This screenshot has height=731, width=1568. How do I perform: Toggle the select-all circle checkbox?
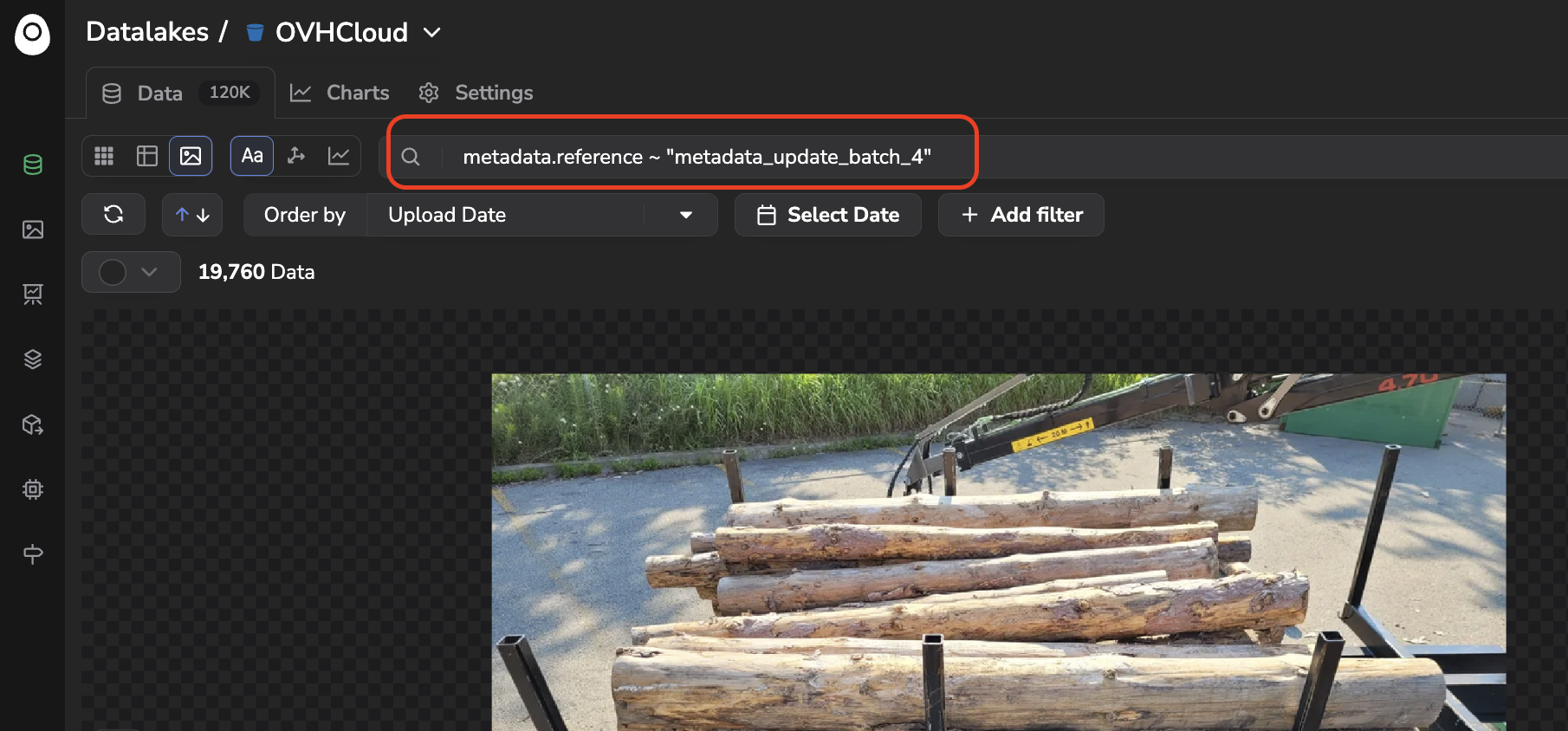tap(113, 272)
